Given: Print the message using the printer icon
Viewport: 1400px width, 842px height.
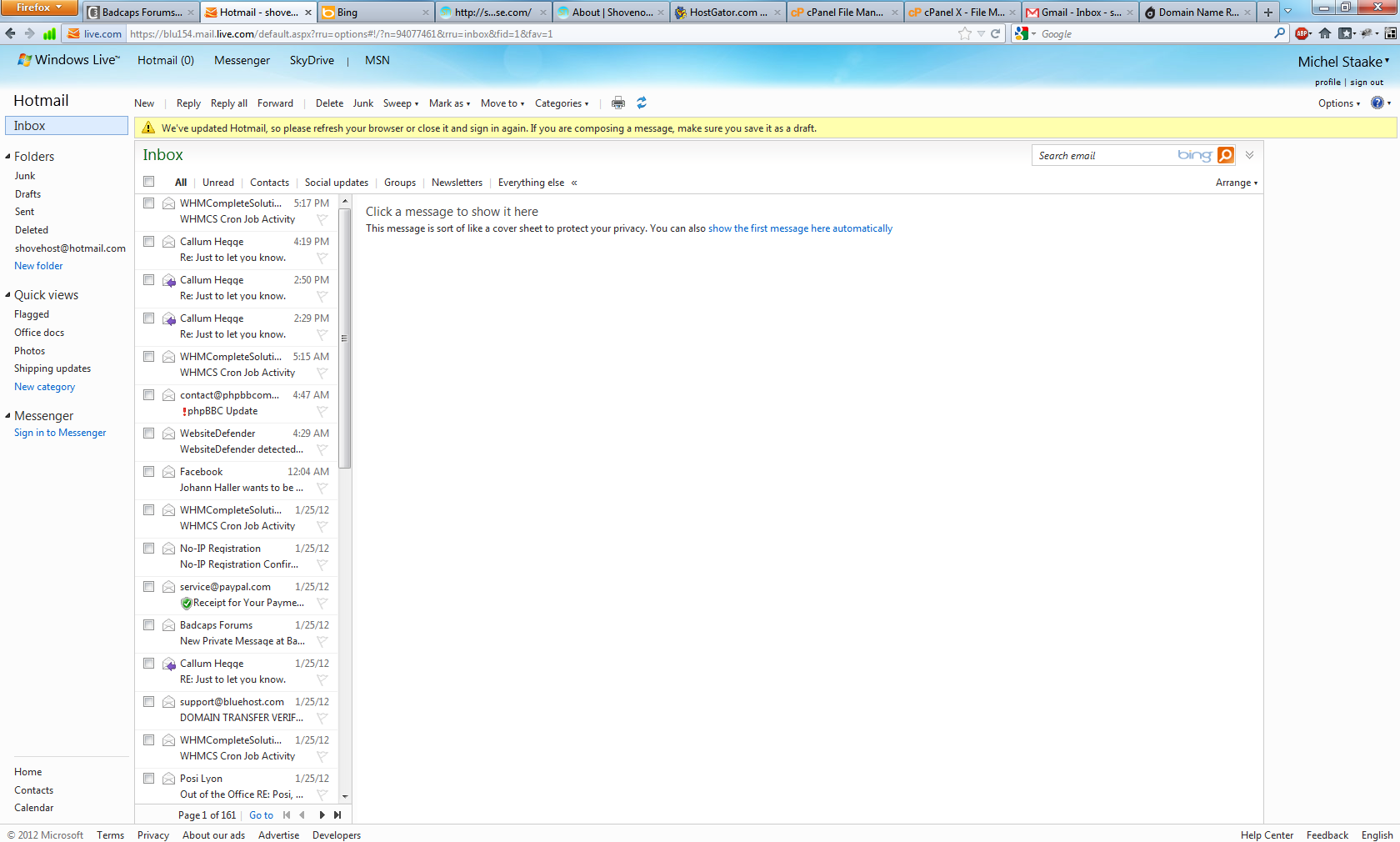Looking at the screenshot, I should 618,103.
